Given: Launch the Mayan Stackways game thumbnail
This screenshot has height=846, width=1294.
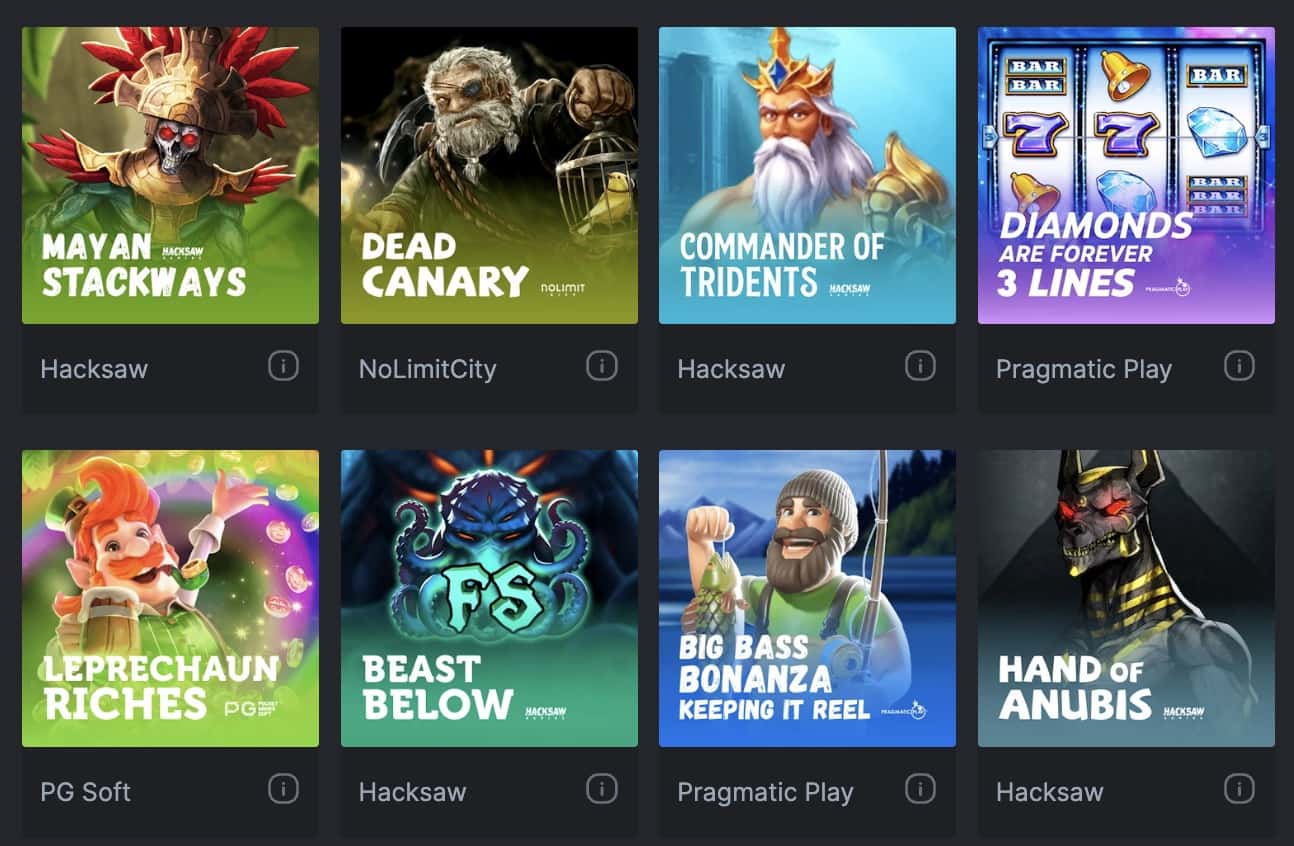Looking at the screenshot, I should (x=170, y=175).
